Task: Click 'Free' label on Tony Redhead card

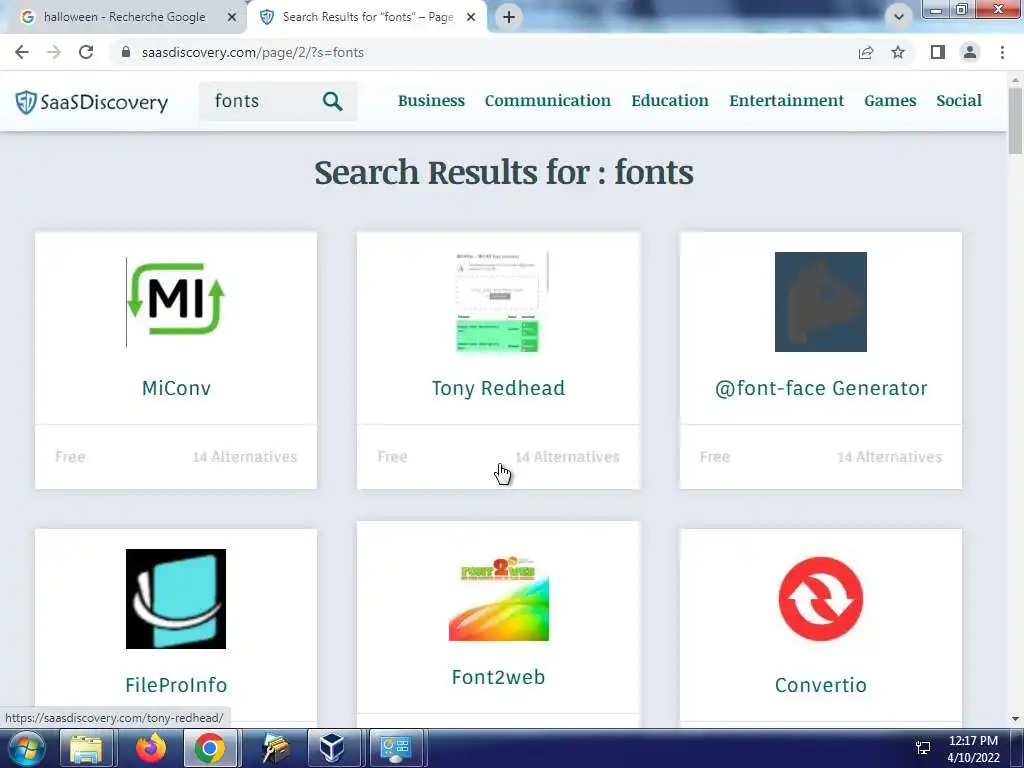Action: (392, 457)
